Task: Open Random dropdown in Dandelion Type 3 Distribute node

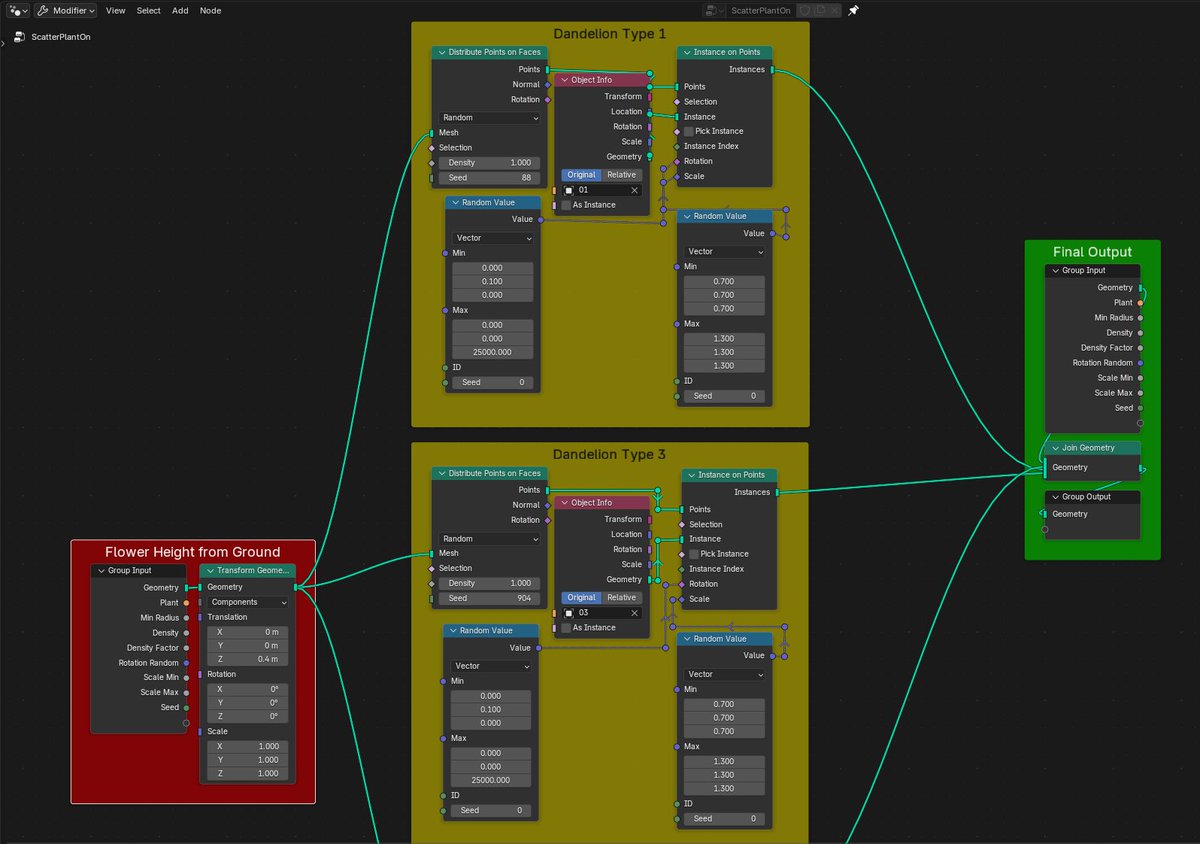Action: point(489,538)
